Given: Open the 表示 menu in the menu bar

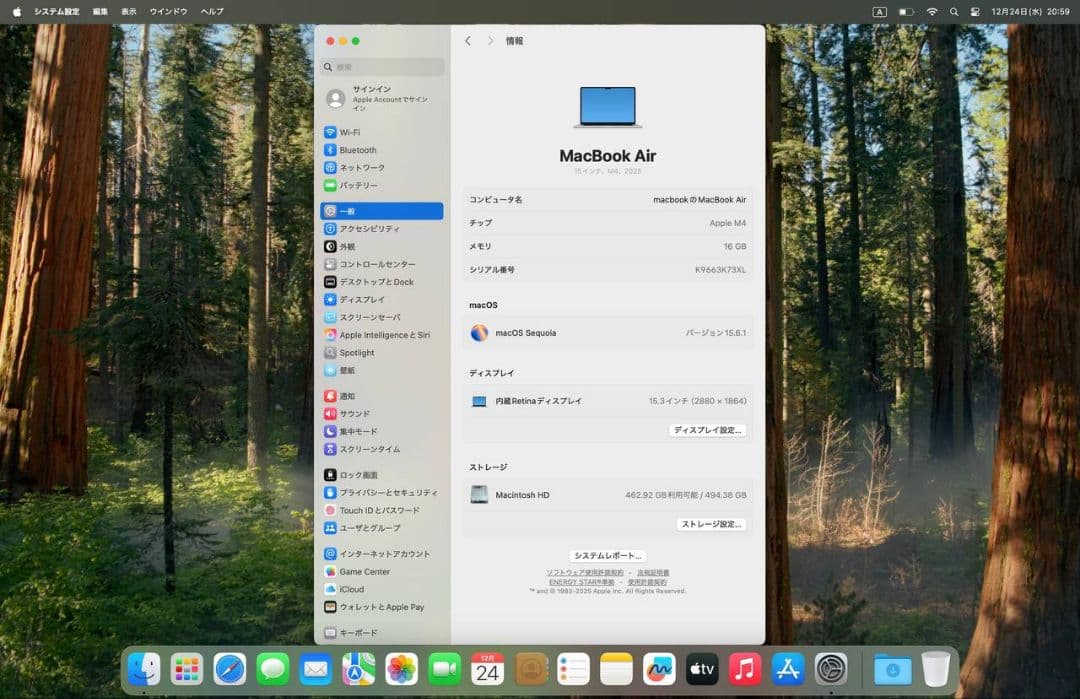Looking at the screenshot, I should pos(130,11).
